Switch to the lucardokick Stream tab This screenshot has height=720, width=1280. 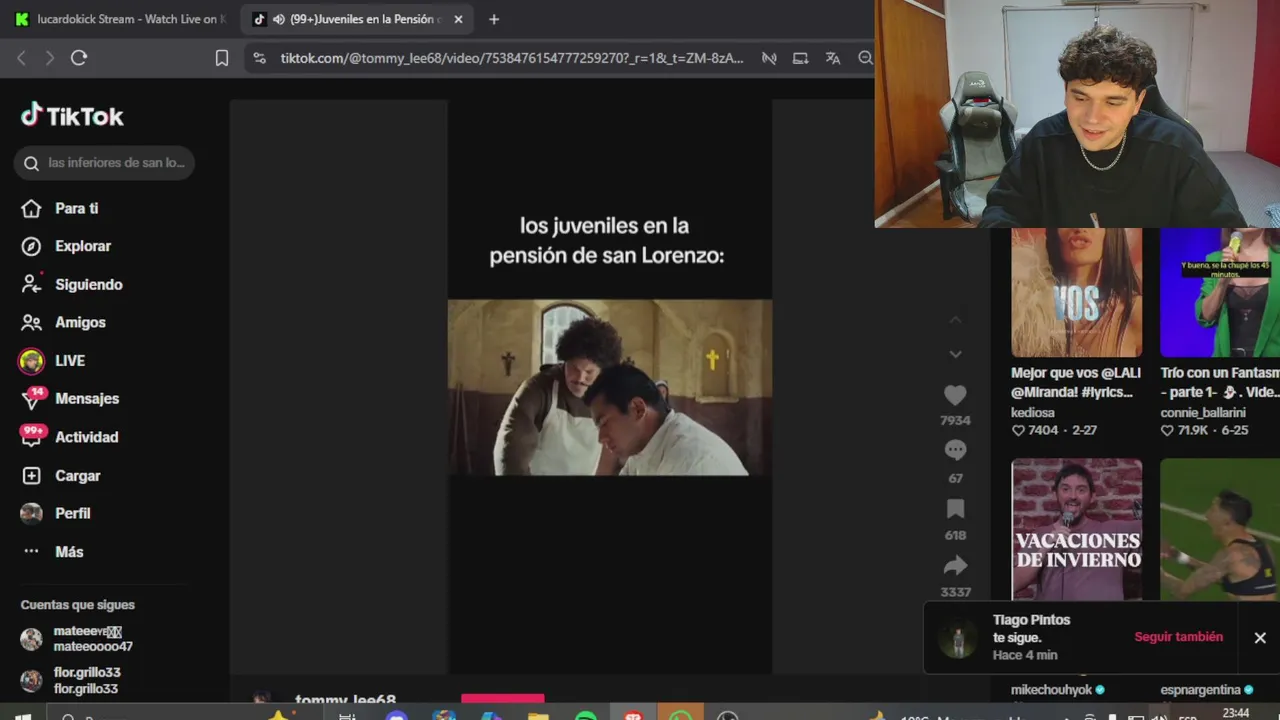click(120, 19)
